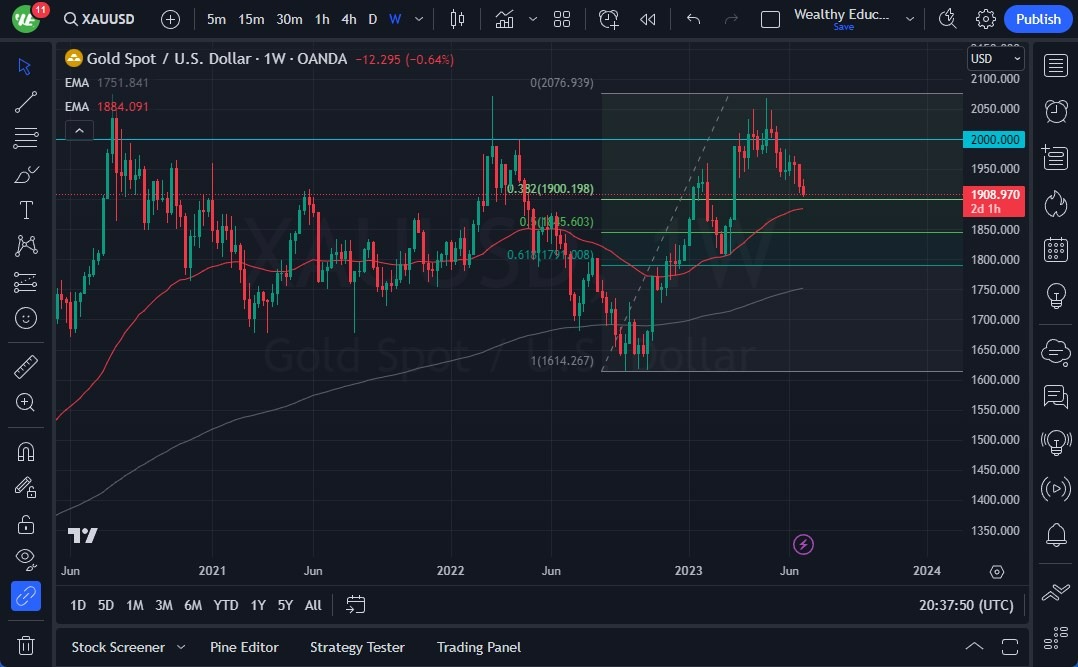Open the Hotlists flame icon
The width and height of the screenshot is (1078, 667).
point(1055,204)
